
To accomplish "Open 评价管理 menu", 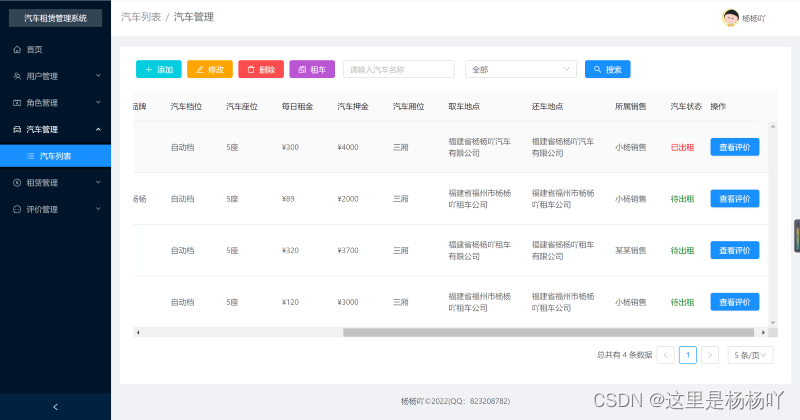I will point(55,209).
